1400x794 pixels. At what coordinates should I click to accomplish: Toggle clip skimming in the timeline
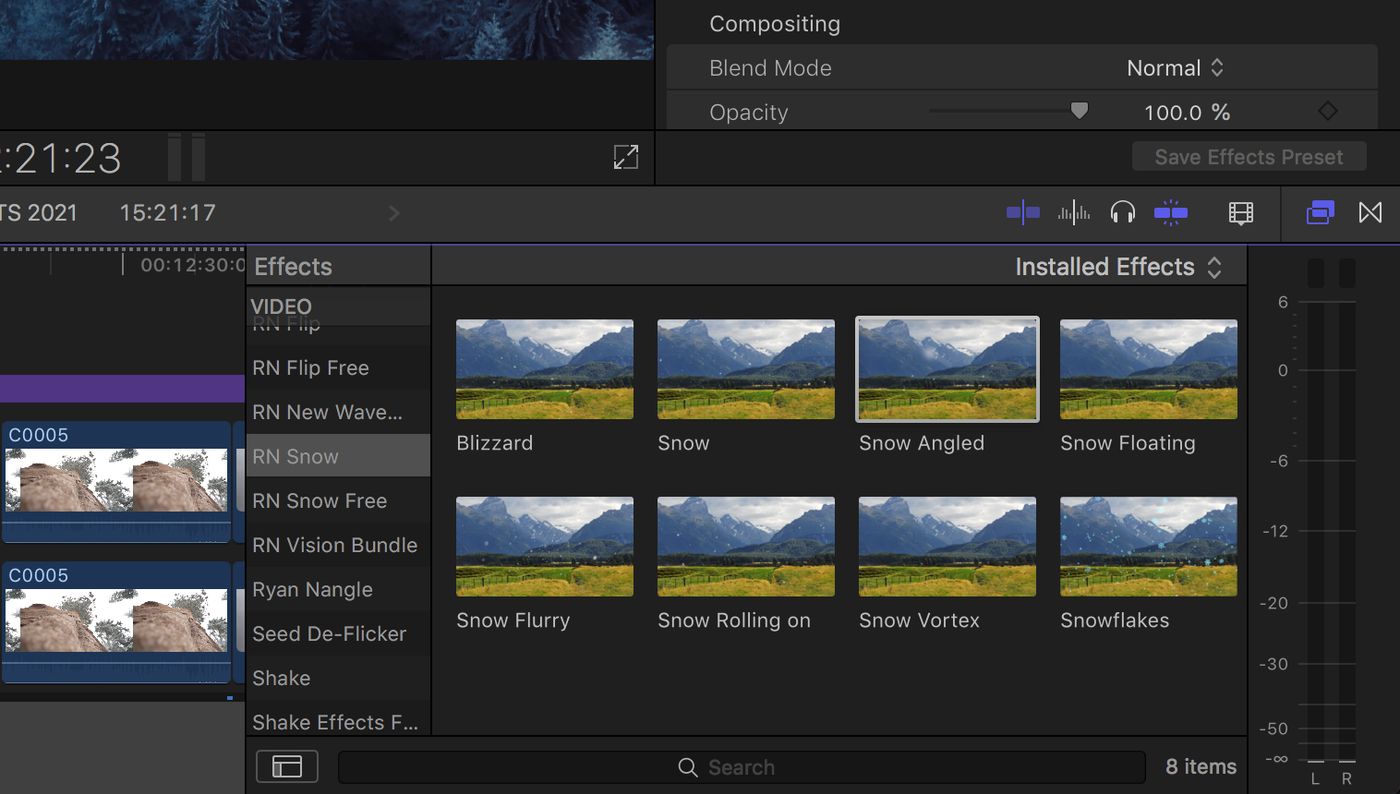point(1023,213)
